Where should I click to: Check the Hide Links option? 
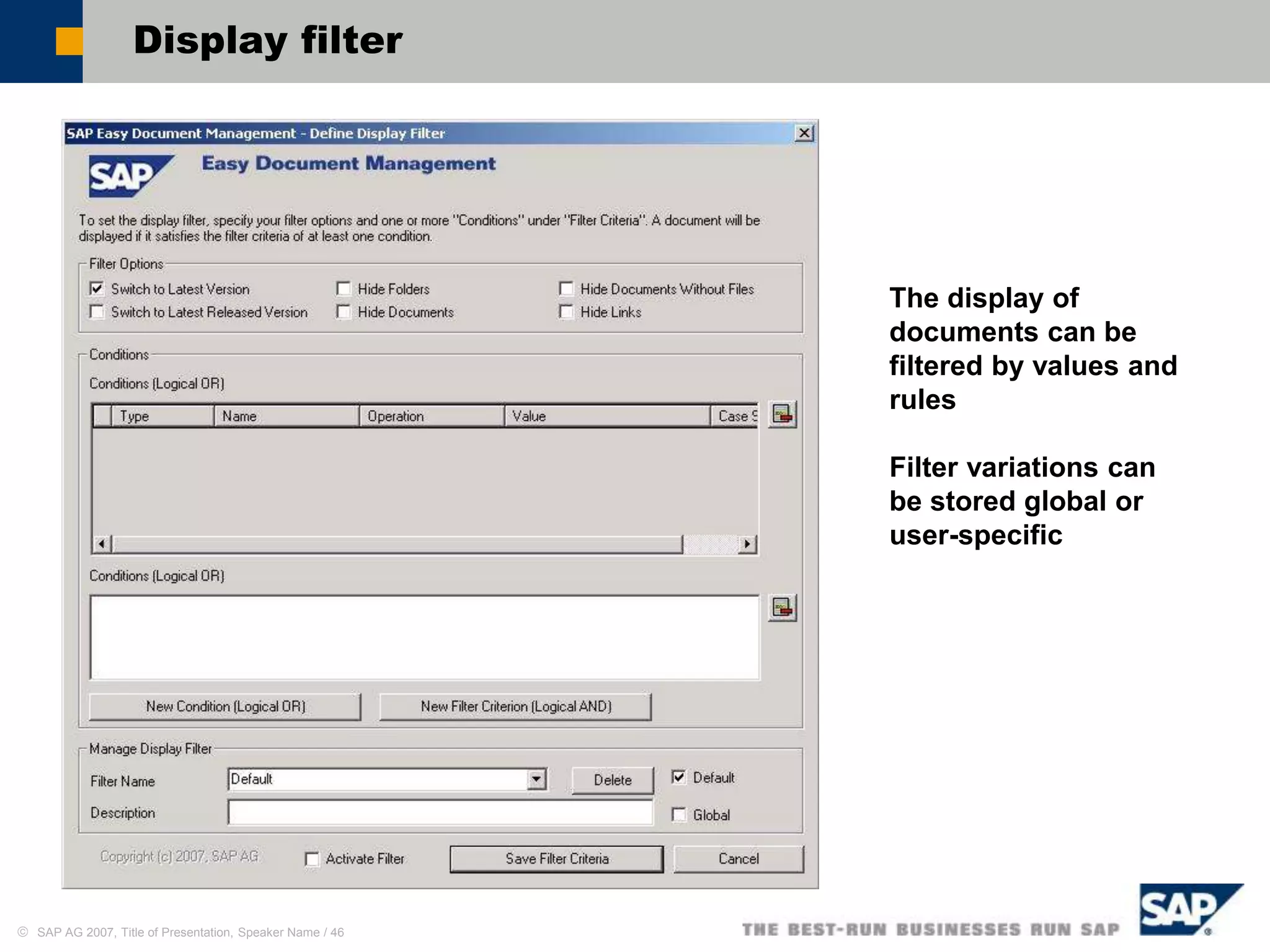tap(566, 312)
